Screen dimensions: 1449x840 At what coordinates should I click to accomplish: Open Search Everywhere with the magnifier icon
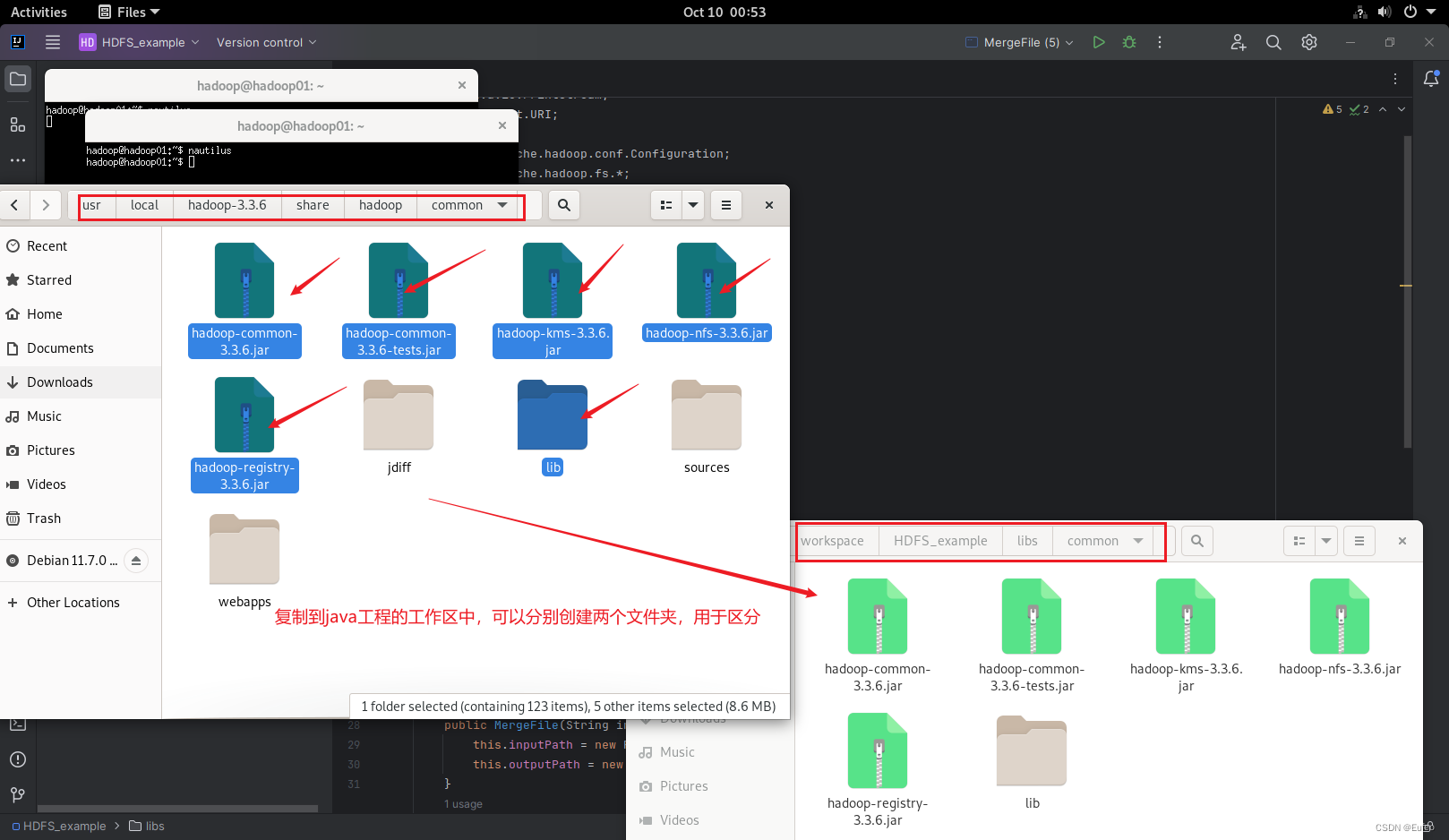click(x=1273, y=42)
